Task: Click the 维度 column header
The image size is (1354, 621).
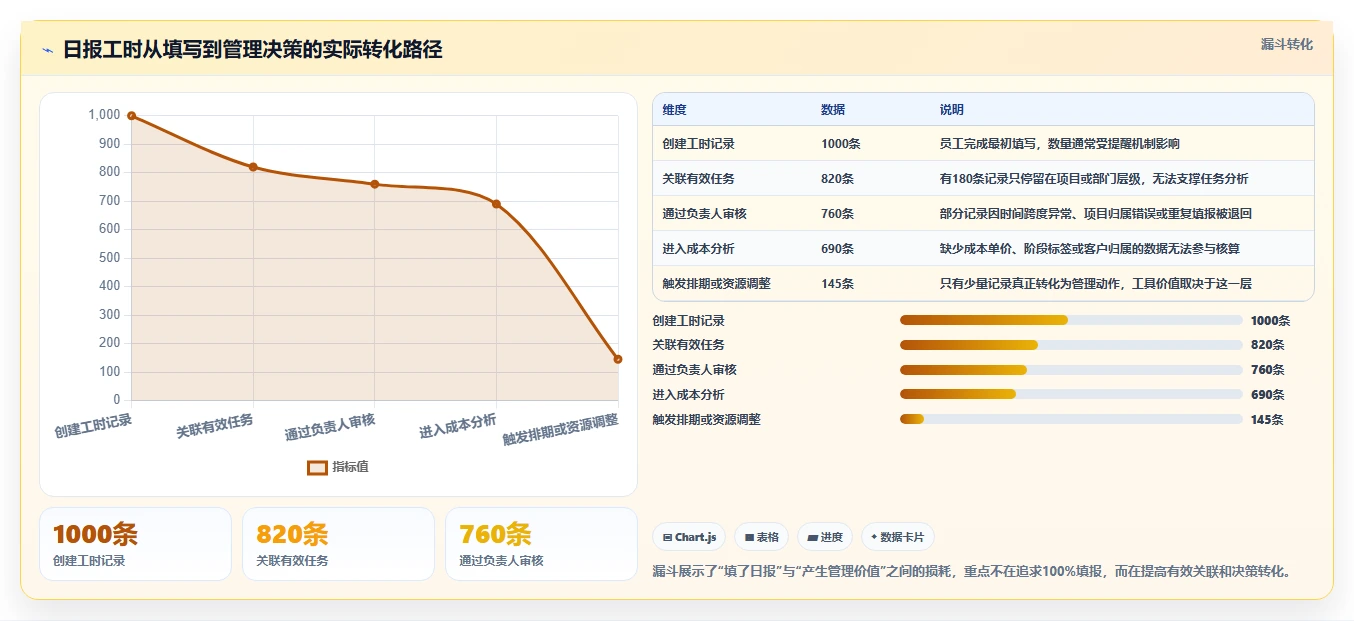Action: coord(674,110)
